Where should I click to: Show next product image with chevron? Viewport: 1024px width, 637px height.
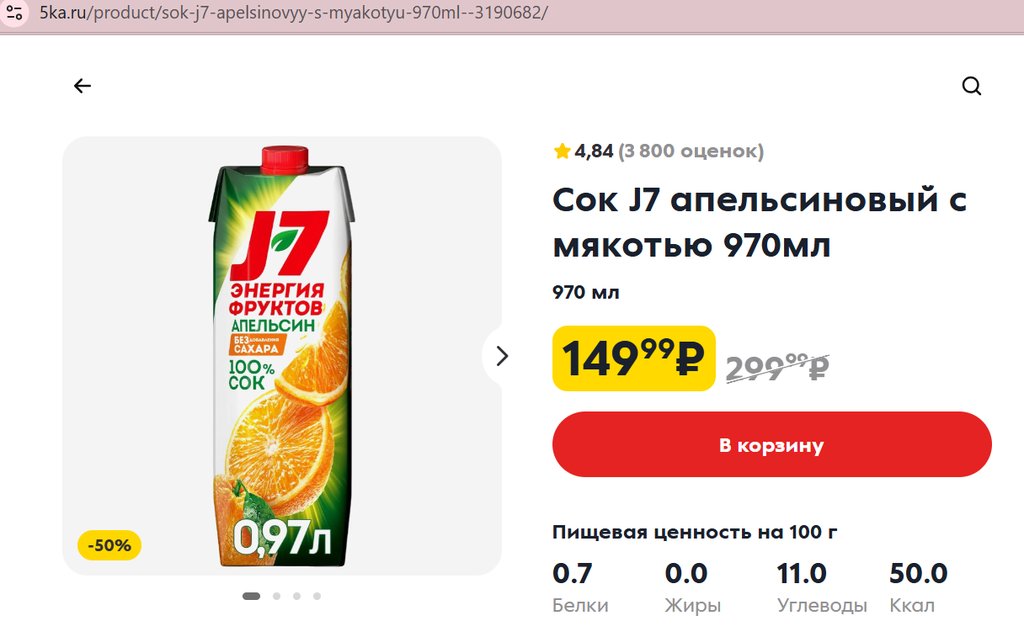pyautogui.click(x=502, y=356)
